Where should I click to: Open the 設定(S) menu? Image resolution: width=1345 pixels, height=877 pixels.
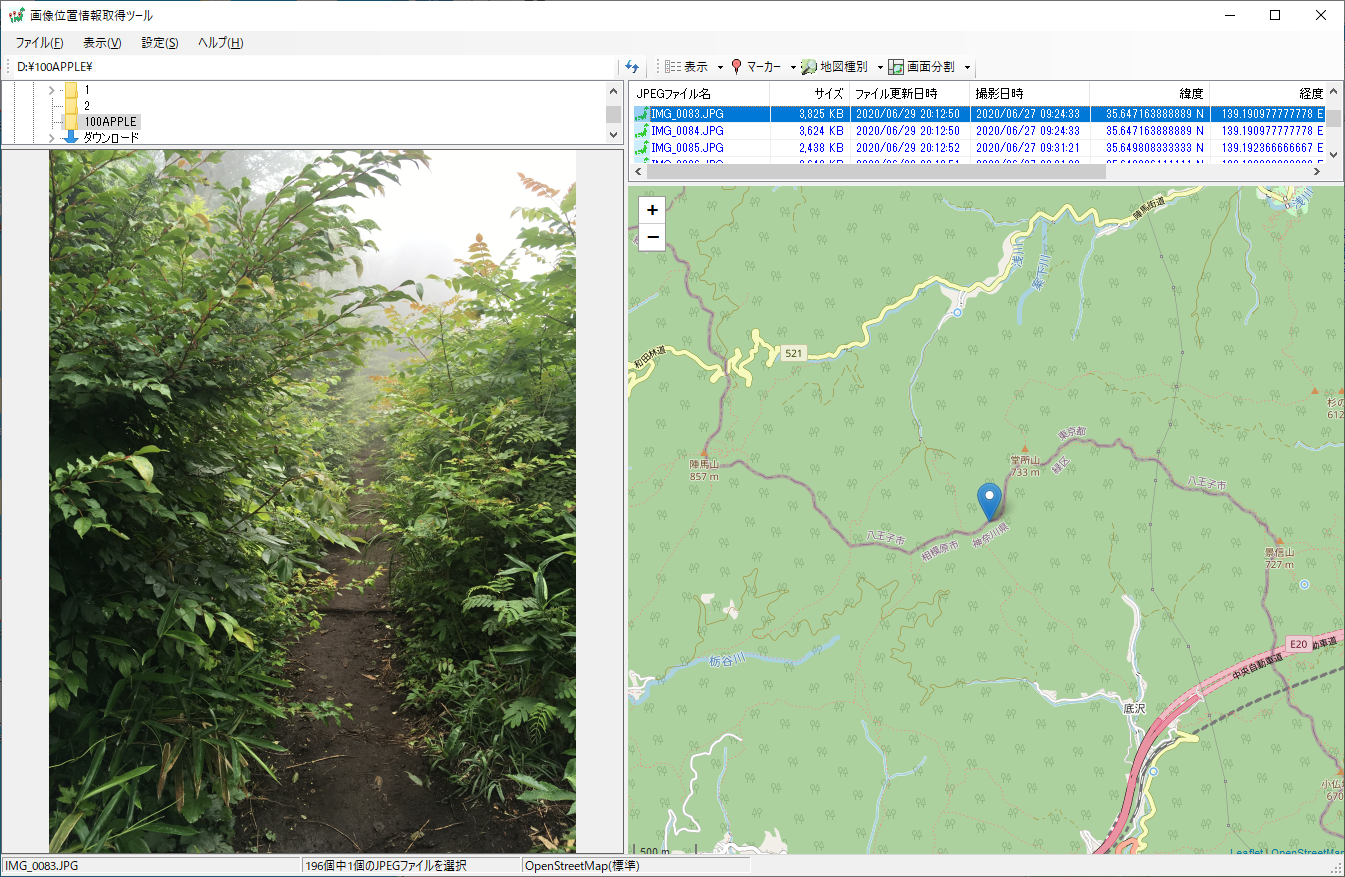tap(160, 43)
